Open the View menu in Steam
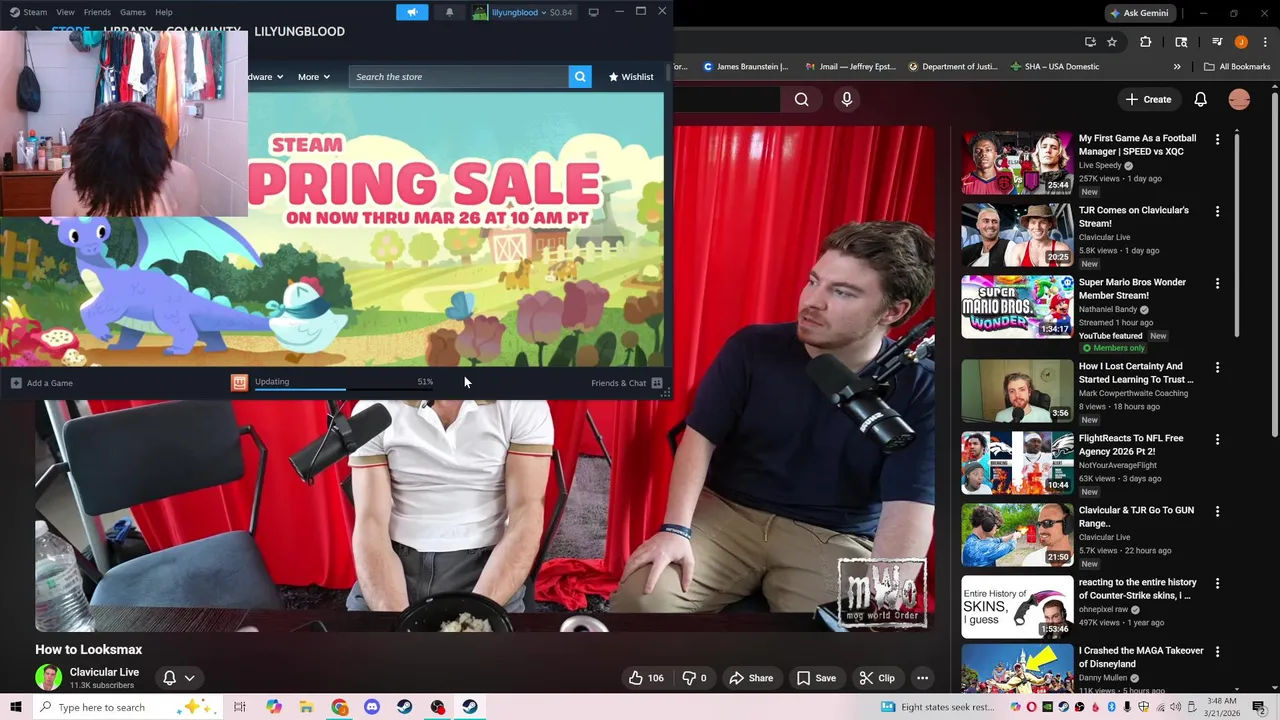Image resolution: width=1280 pixels, height=720 pixels. pos(65,12)
